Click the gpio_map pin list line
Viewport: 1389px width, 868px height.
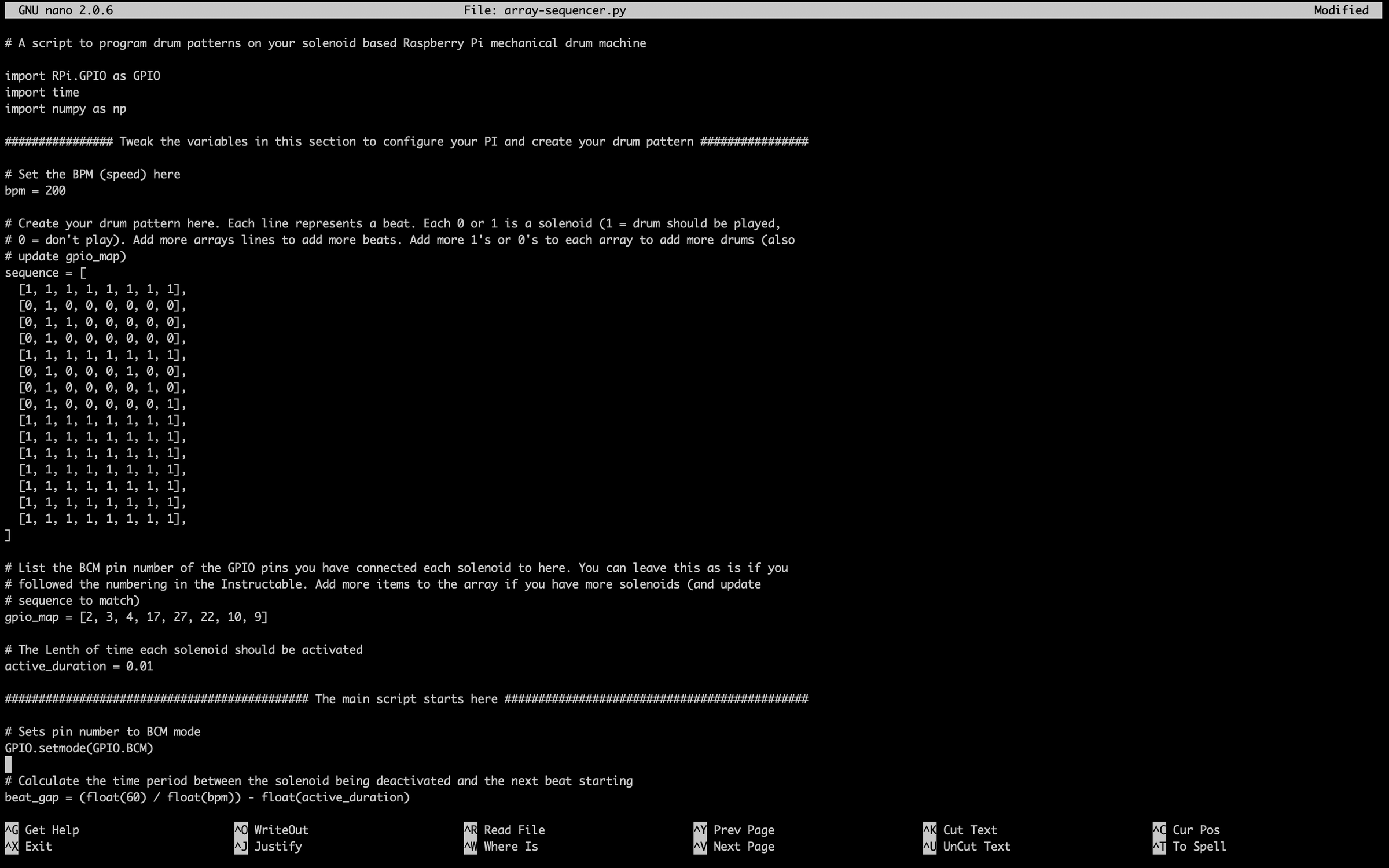click(136, 617)
